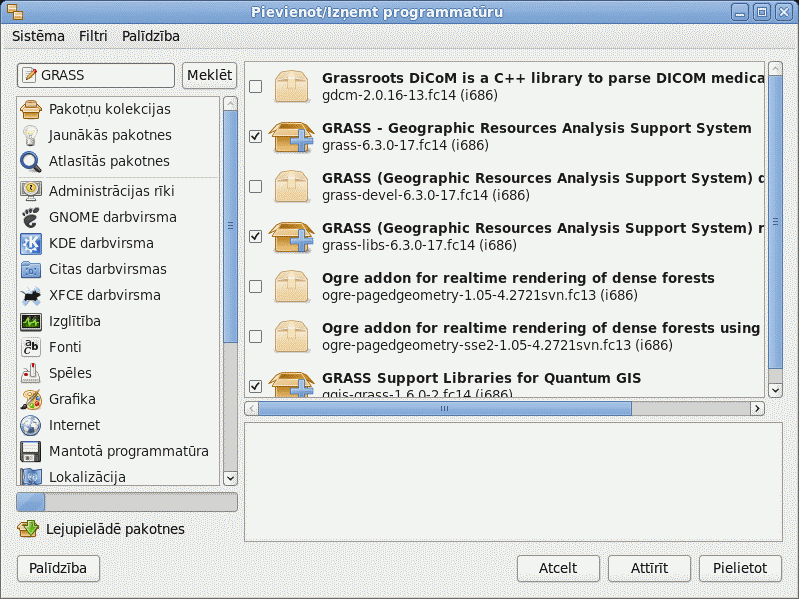Click the Attīrīt button

tap(649, 568)
